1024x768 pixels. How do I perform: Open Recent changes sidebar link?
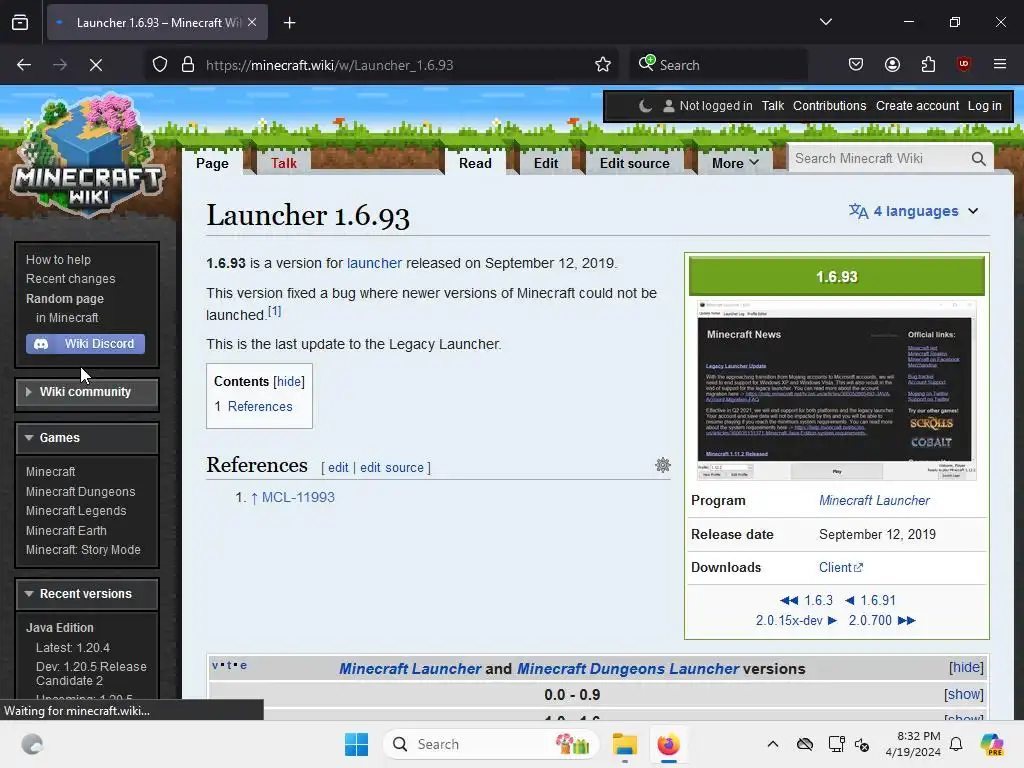click(x=71, y=279)
